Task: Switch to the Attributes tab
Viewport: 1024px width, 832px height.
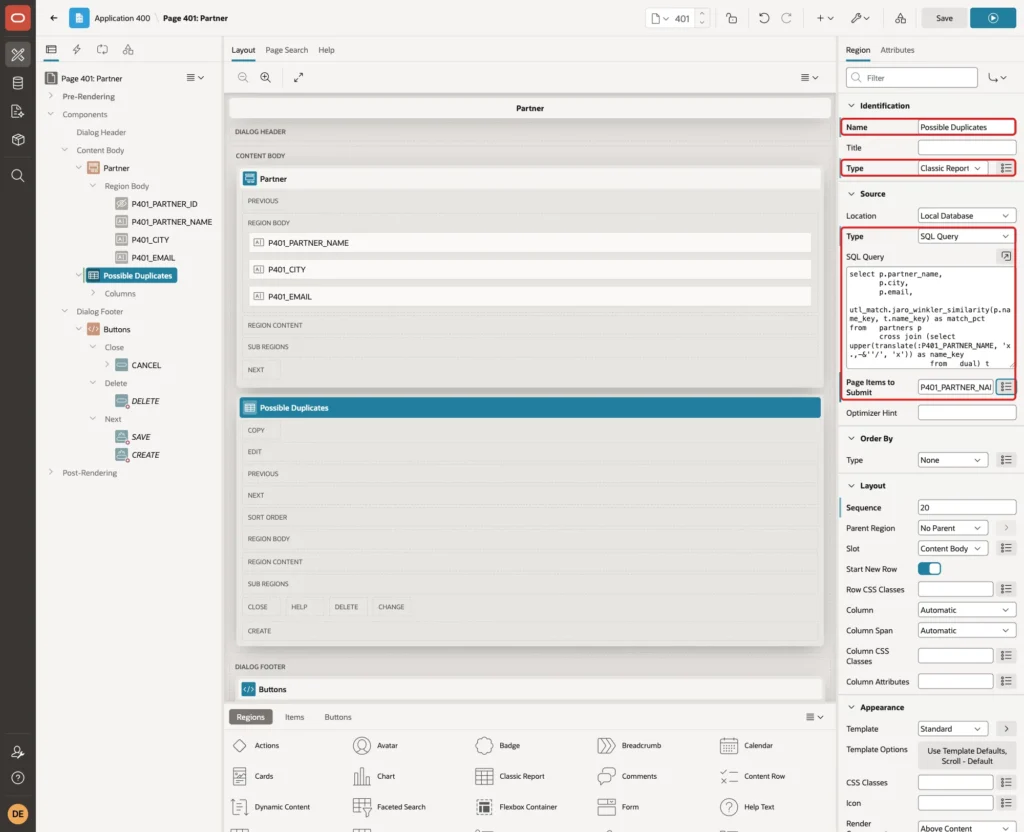Action: 897,50
